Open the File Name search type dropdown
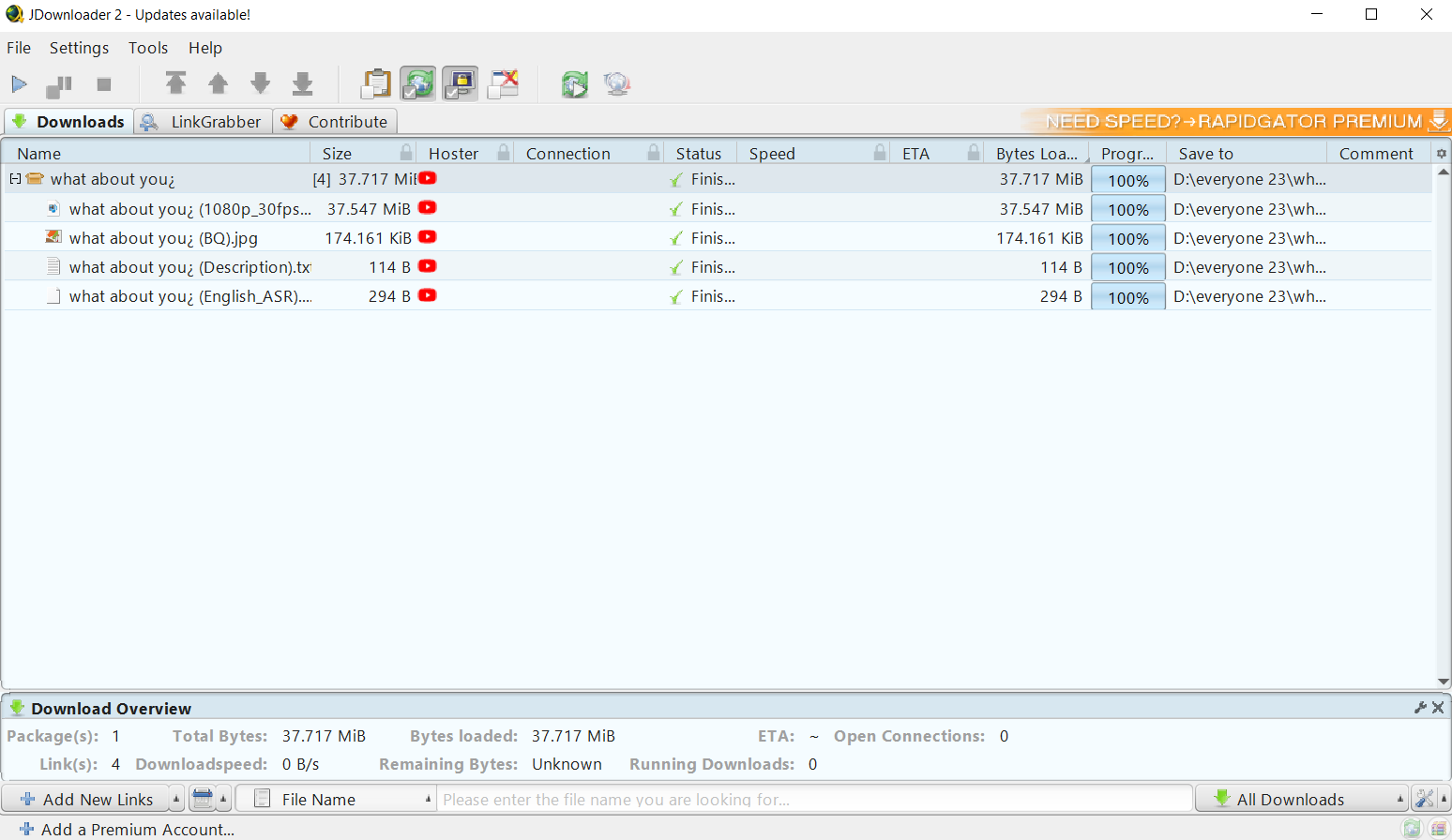Image resolution: width=1452 pixels, height=840 pixels. tap(335, 799)
